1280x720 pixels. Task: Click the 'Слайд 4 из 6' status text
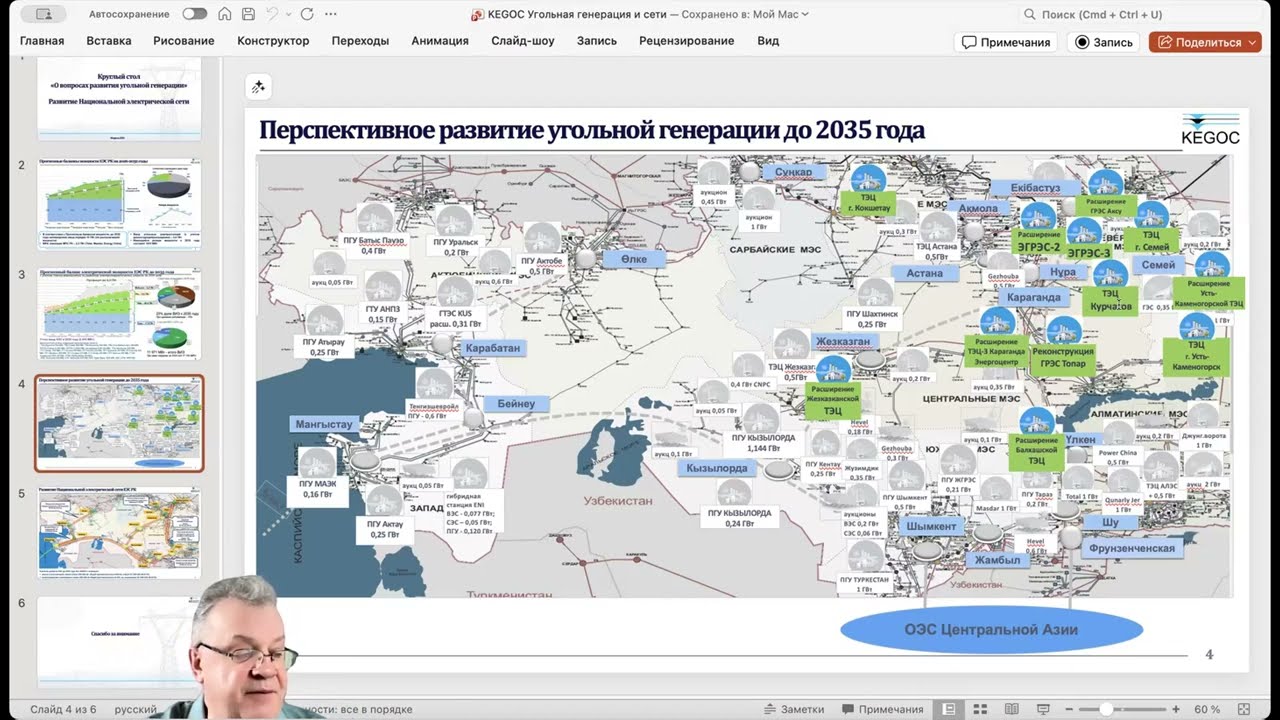pyautogui.click(x=63, y=709)
